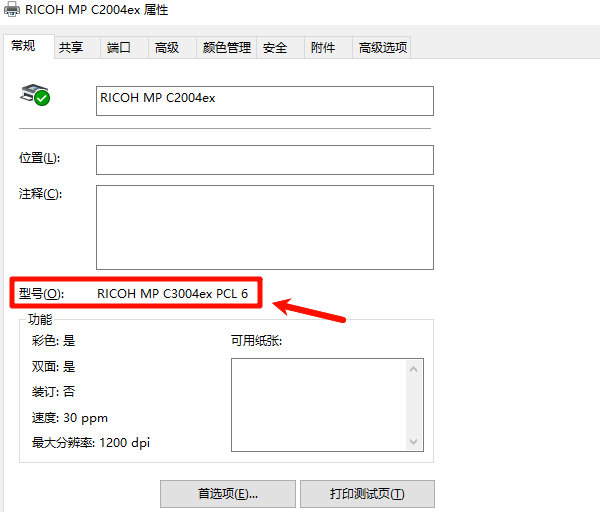Click the 彩色: 是 text
This screenshot has height=512, width=600.
[53, 341]
